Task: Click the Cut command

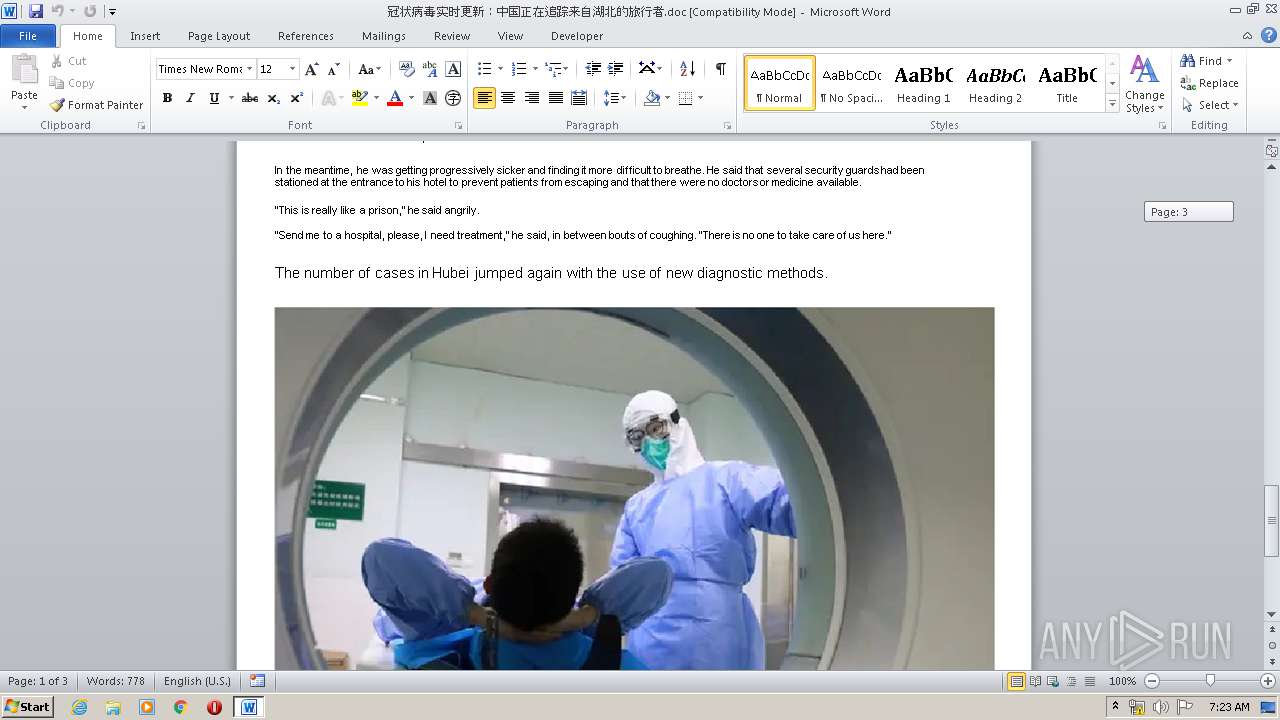Action: point(69,61)
